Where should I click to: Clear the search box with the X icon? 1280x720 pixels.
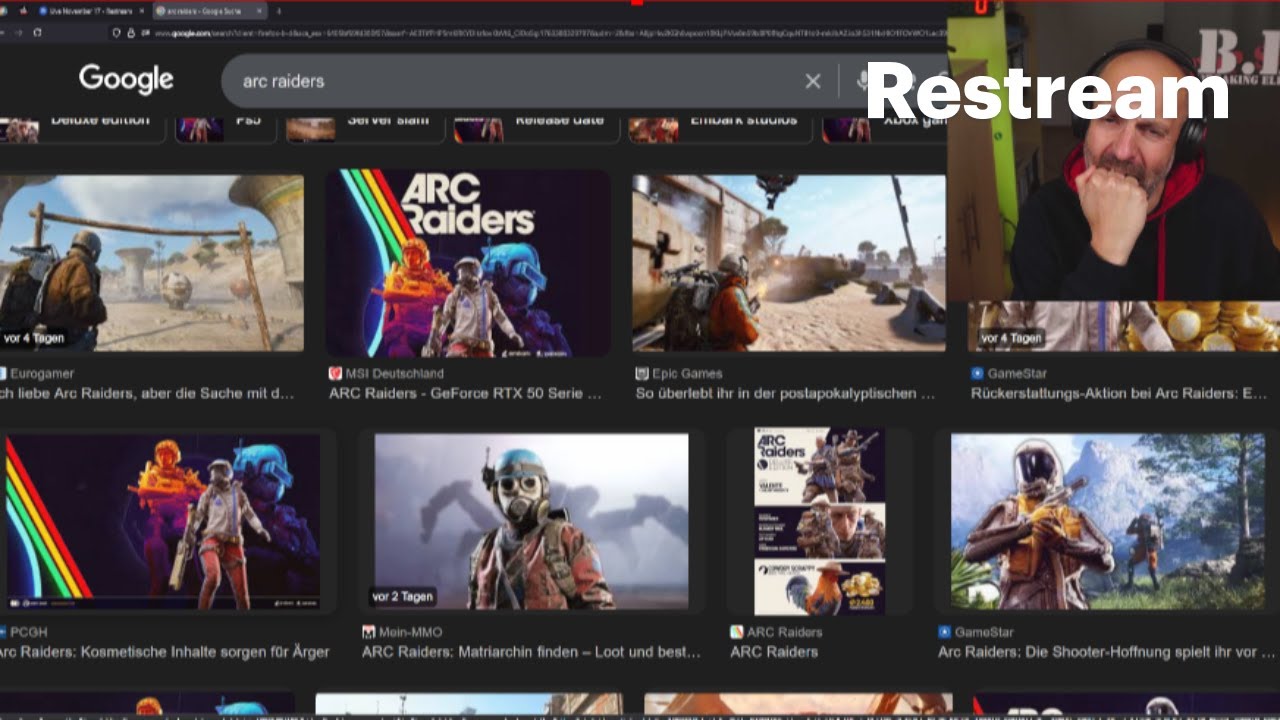coord(813,81)
